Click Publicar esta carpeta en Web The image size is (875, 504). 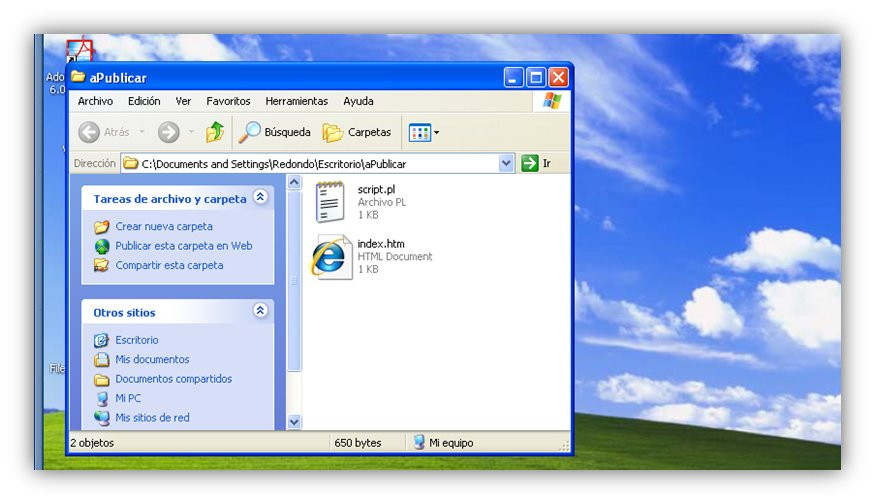(x=184, y=246)
